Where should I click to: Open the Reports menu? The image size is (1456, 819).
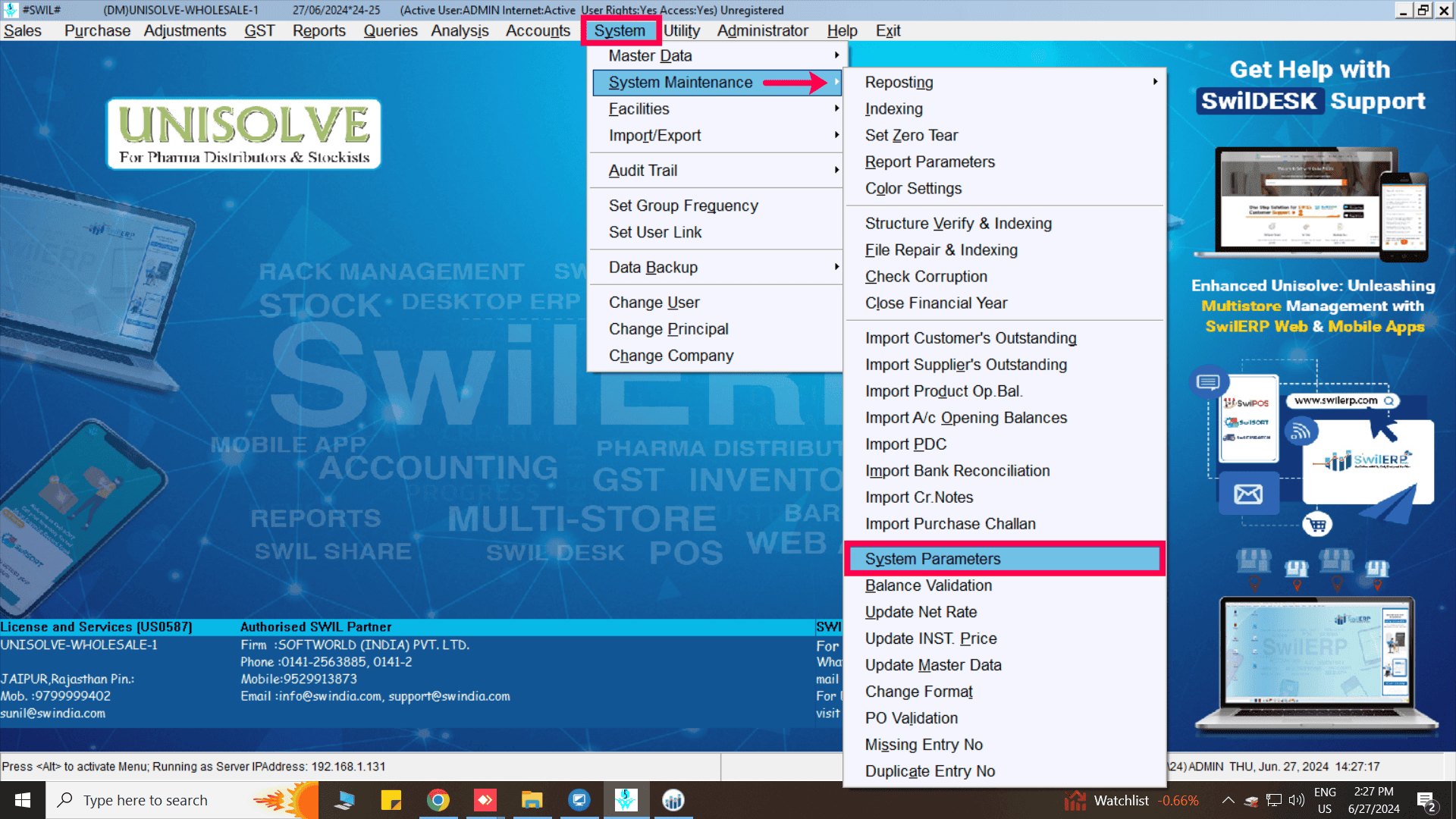coord(319,31)
